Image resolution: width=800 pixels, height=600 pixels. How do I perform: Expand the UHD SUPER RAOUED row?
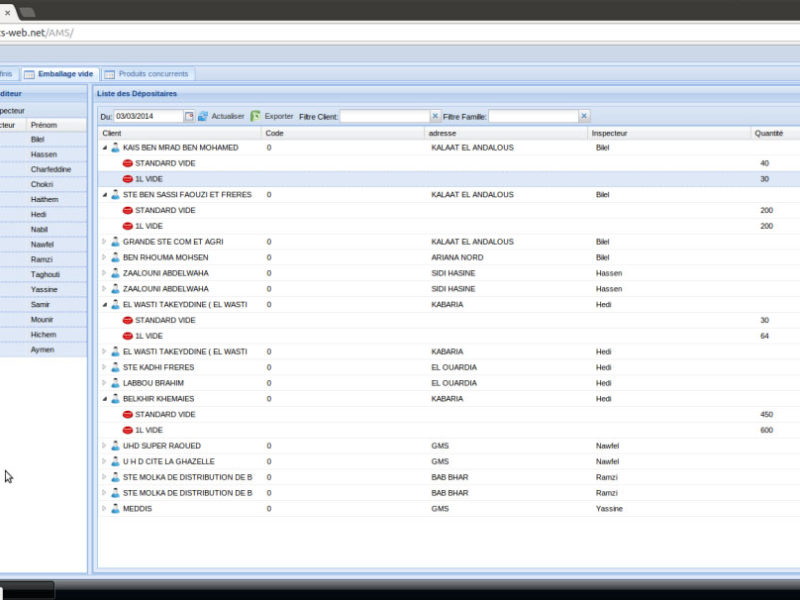(x=104, y=446)
